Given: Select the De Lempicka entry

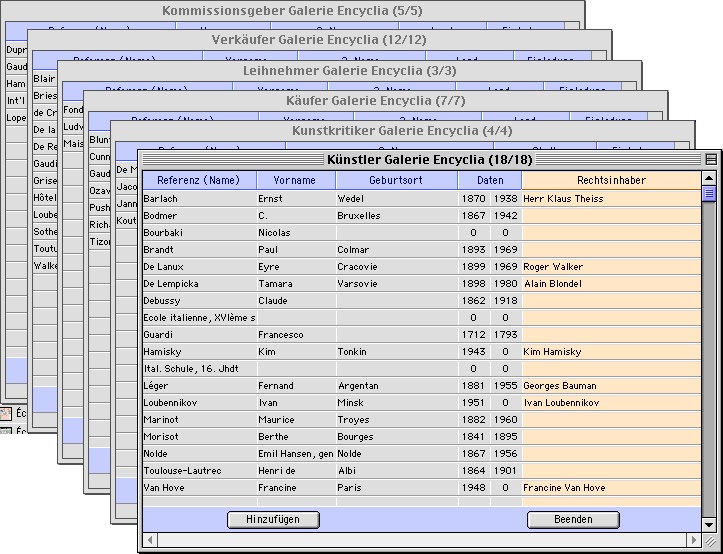Looking at the screenshot, I should point(171,284).
